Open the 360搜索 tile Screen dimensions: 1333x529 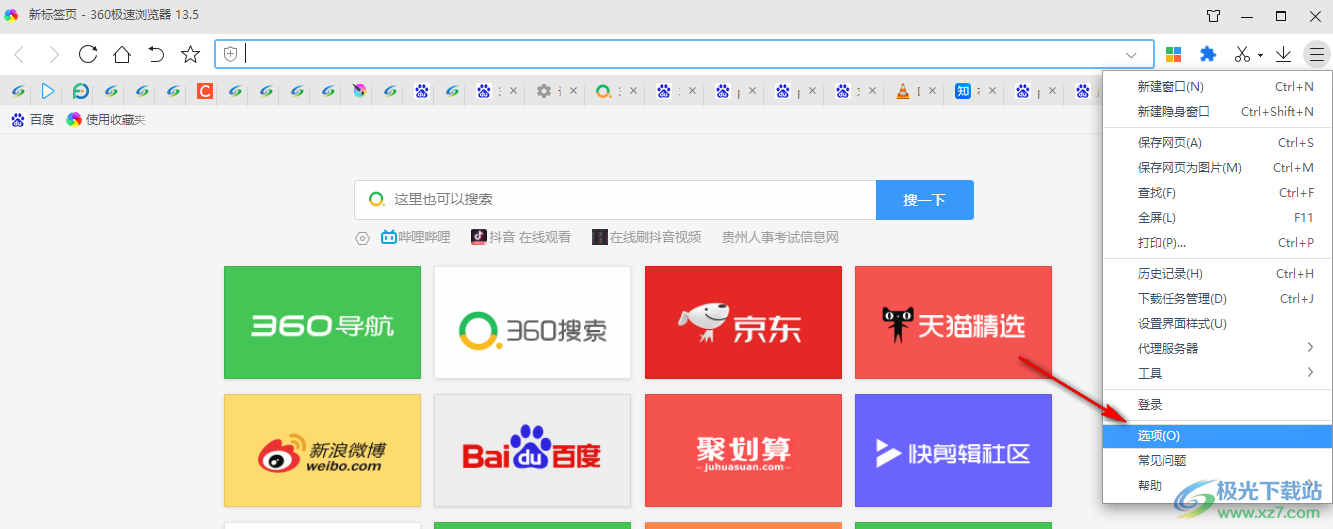pyautogui.click(x=532, y=323)
